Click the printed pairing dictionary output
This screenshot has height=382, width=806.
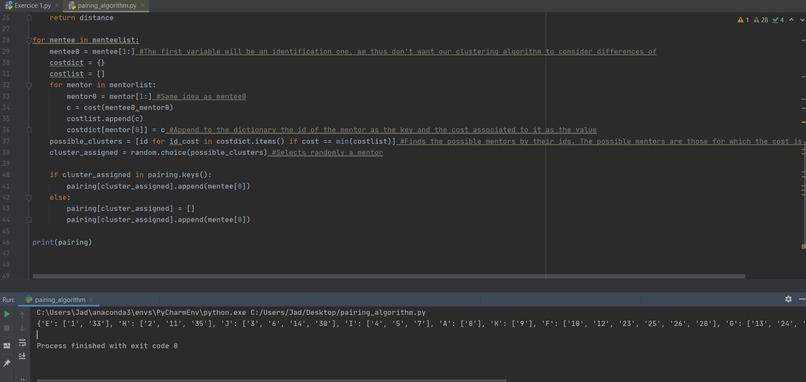[421, 323]
